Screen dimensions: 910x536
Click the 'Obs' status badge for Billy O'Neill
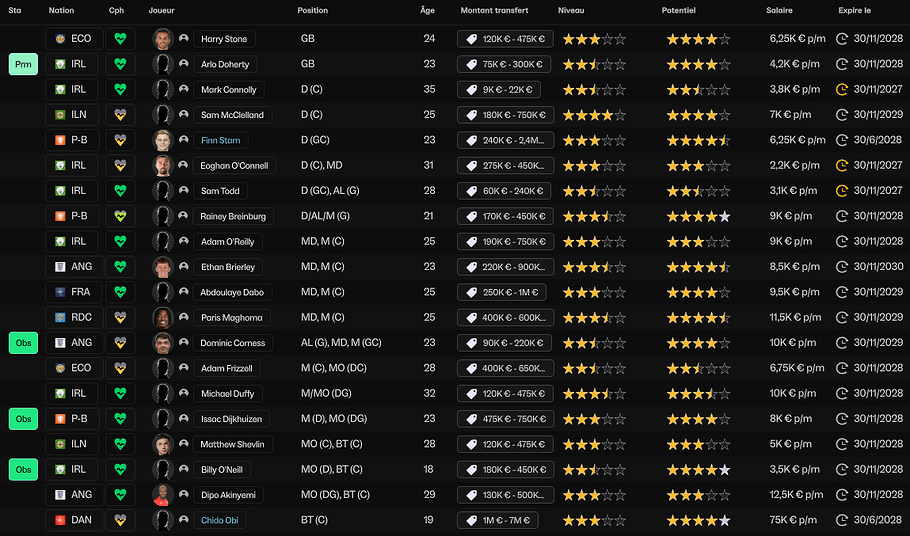23,469
